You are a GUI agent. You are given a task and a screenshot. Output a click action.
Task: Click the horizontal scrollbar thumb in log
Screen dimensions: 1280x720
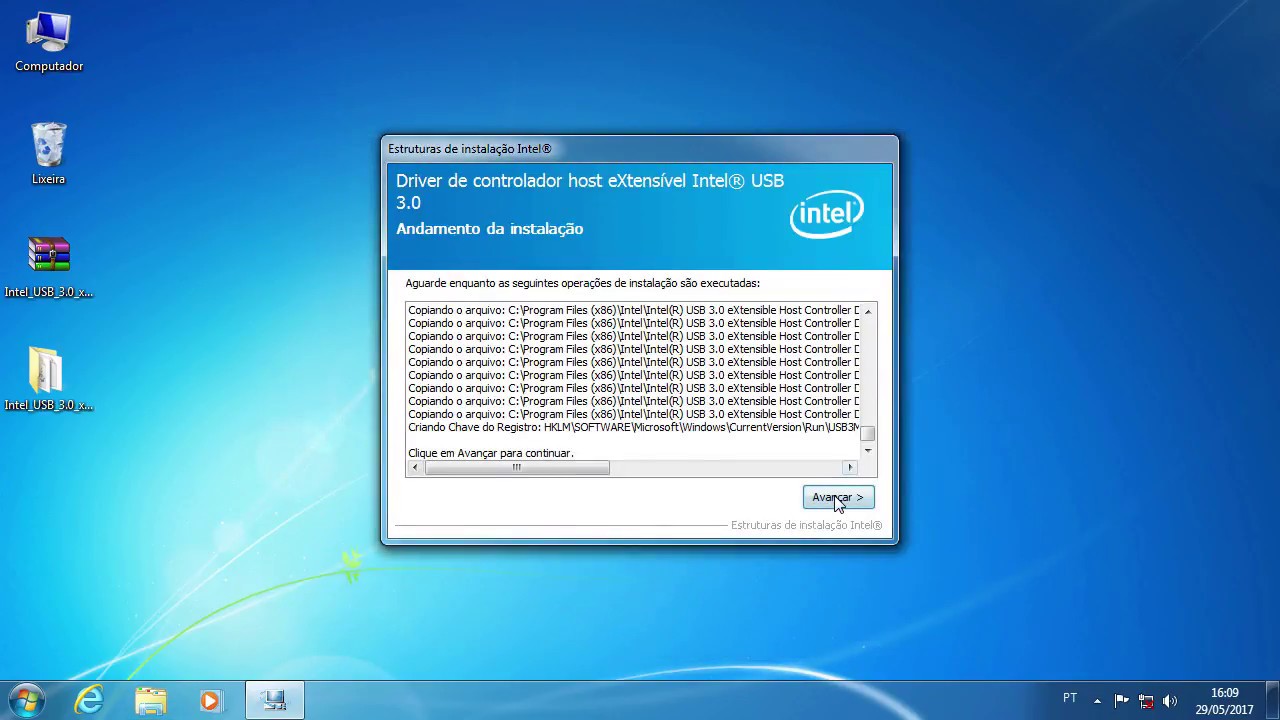click(517, 467)
